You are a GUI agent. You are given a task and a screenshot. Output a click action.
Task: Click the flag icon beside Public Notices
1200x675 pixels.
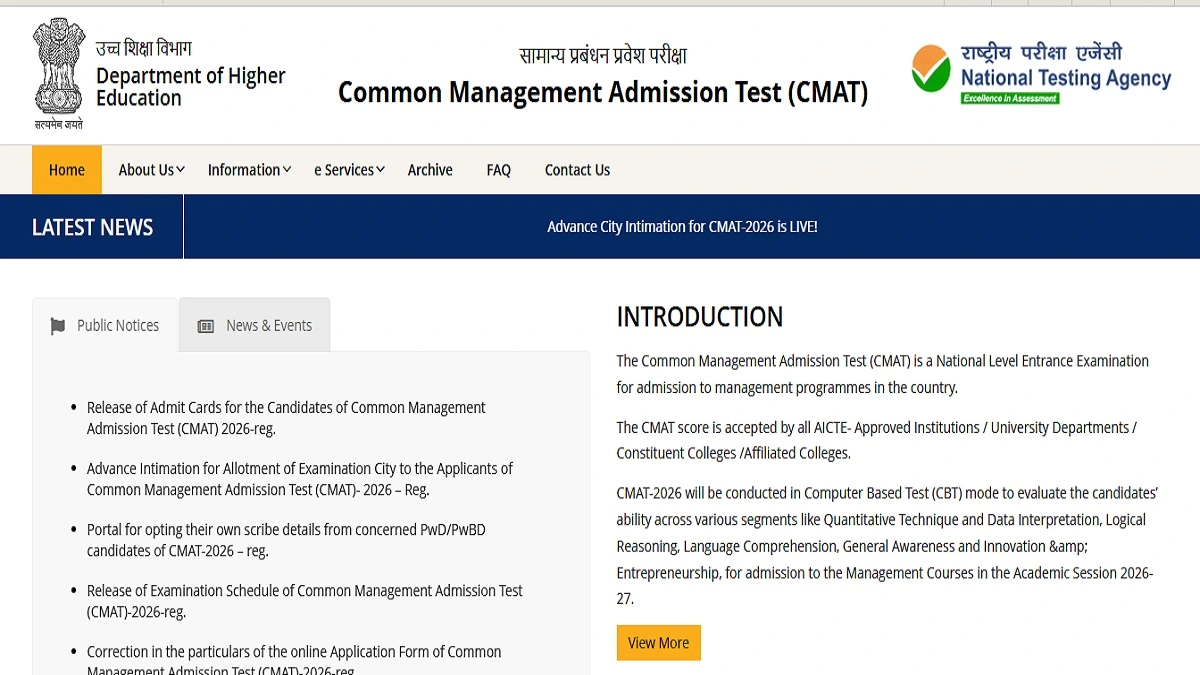click(57, 325)
